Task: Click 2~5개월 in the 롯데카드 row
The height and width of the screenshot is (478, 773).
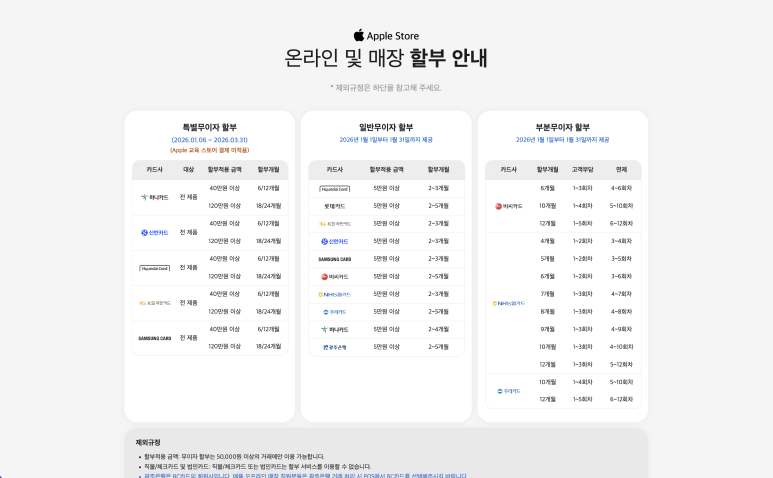Action: pos(438,206)
